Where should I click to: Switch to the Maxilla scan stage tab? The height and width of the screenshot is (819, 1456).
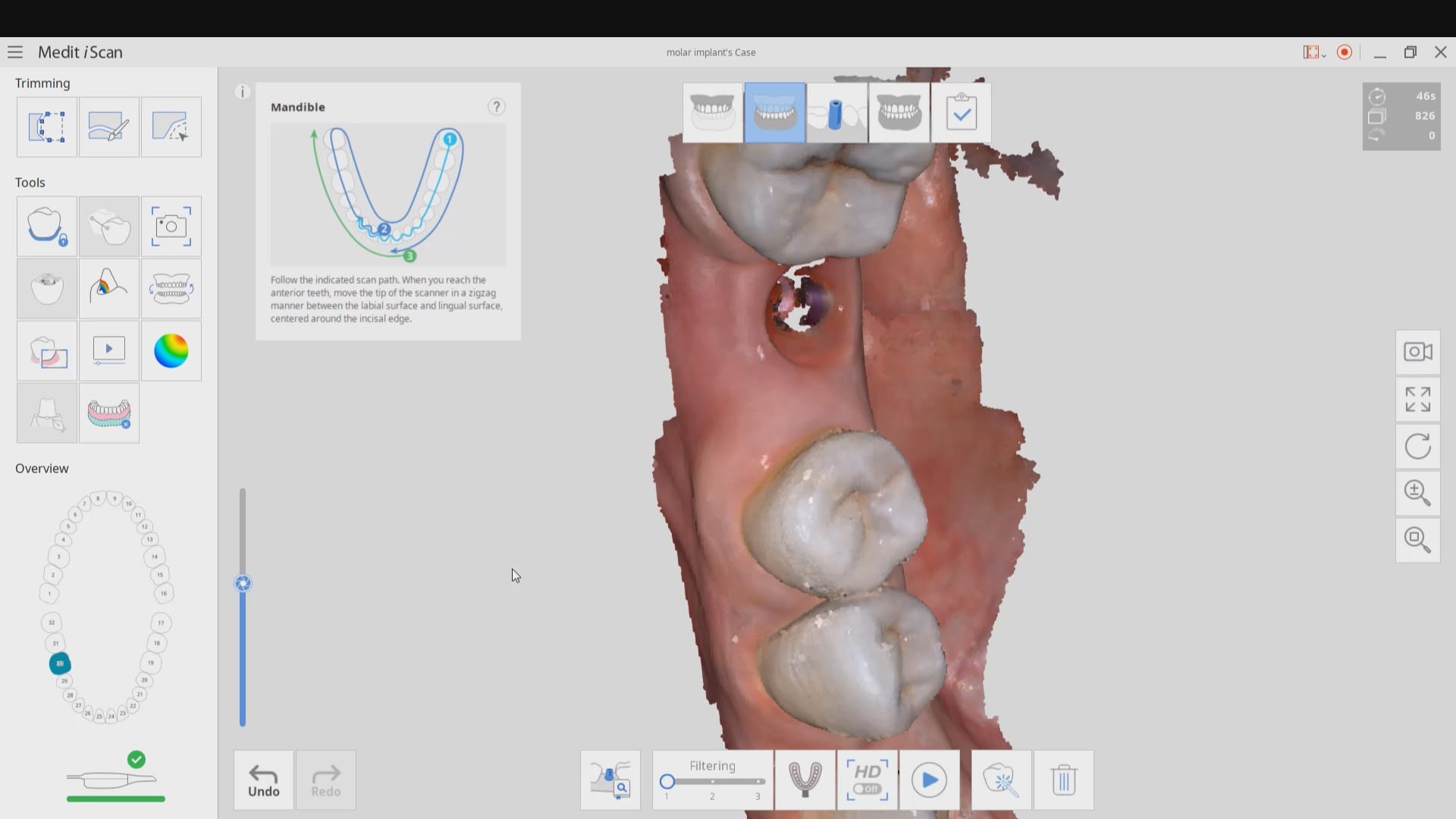coord(713,113)
